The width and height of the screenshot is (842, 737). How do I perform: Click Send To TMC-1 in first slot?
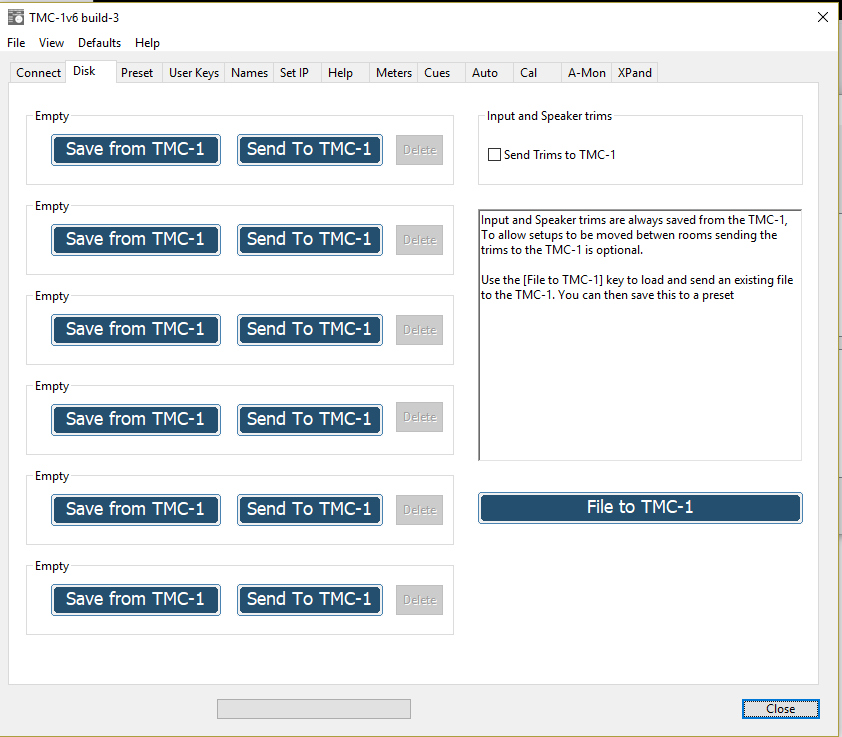pyautogui.click(x=310, y=150)
